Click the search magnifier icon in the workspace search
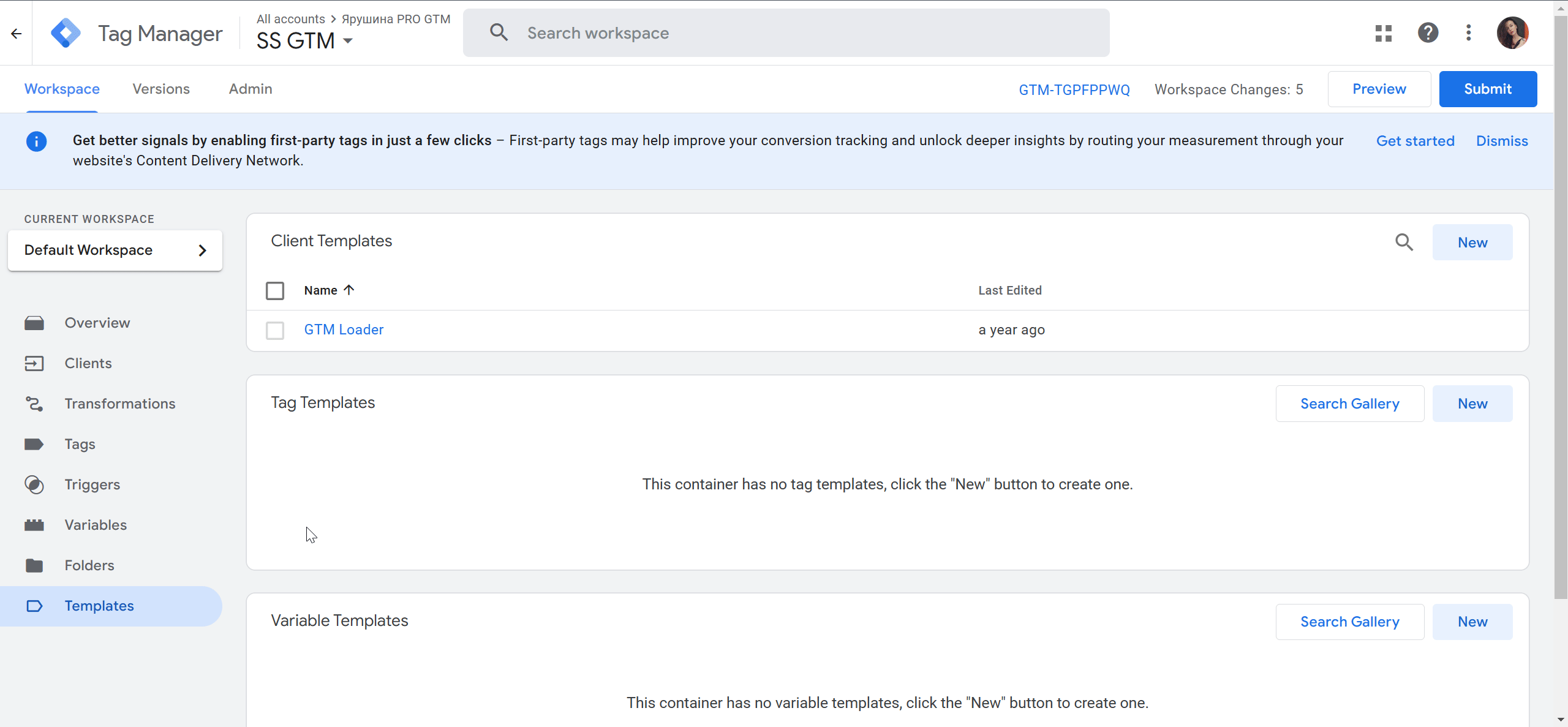 [x=499, y=32]
